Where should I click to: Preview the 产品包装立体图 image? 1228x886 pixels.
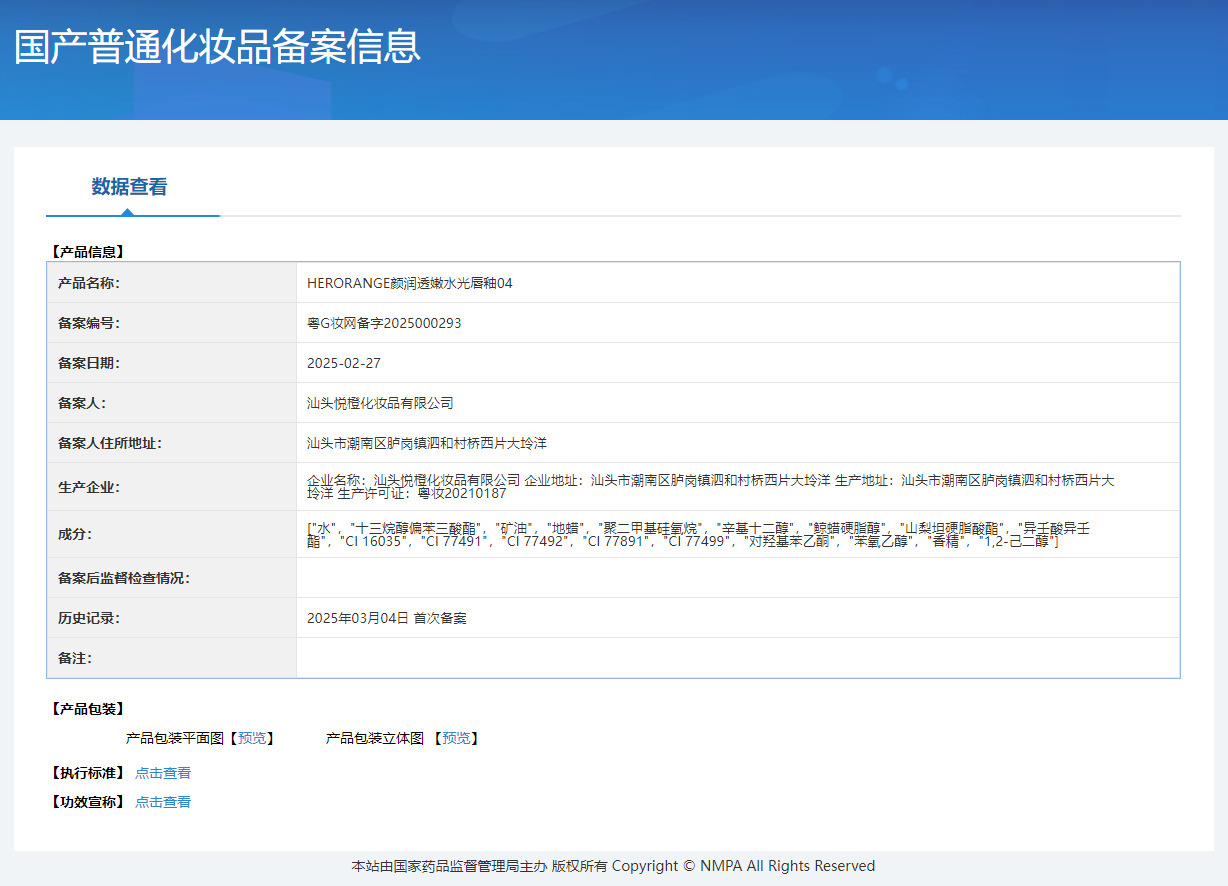click(456, 738)
